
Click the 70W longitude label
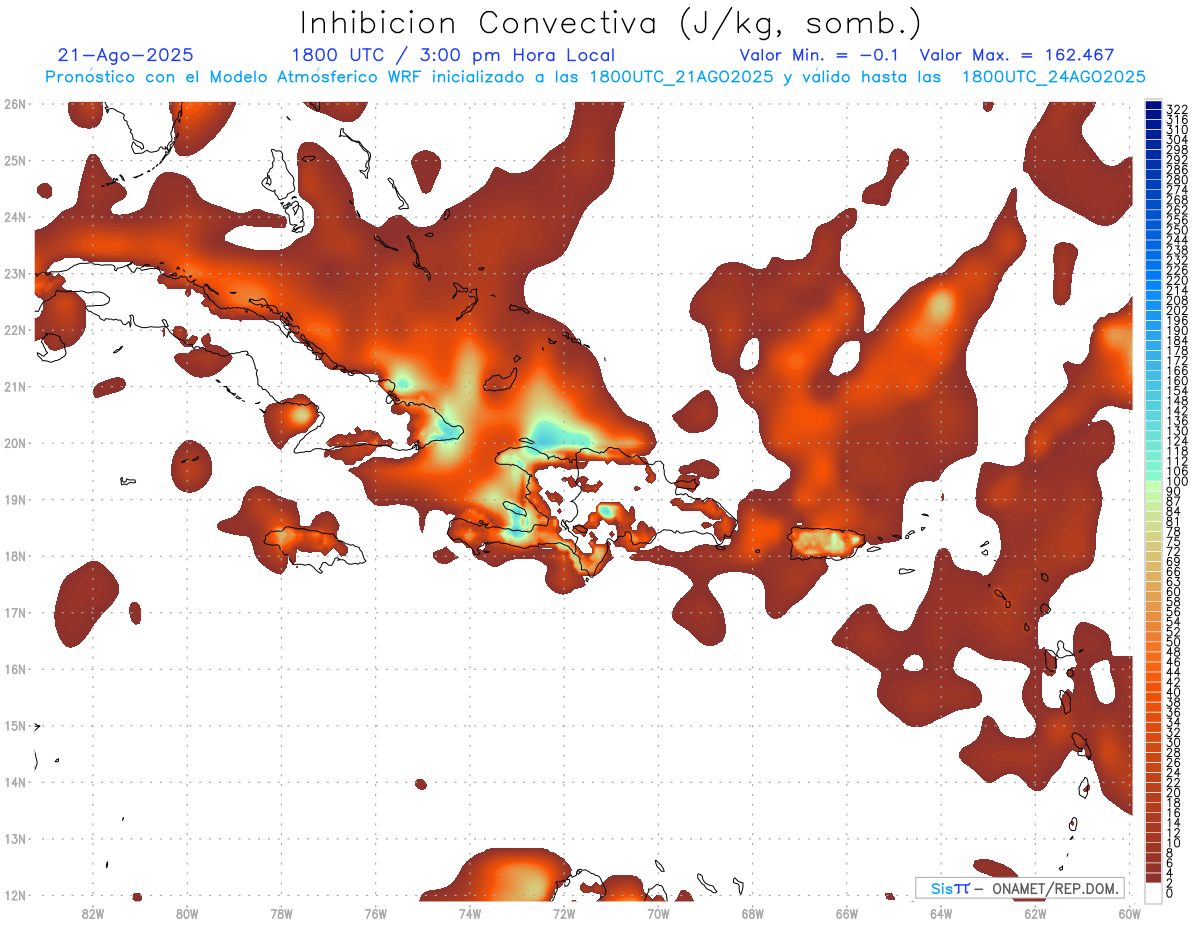658,913
